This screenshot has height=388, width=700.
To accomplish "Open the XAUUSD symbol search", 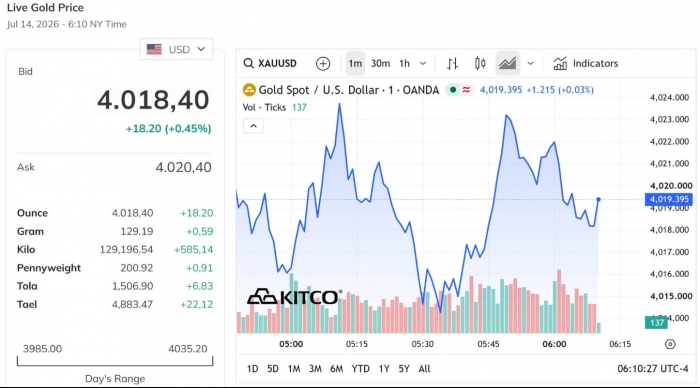I will tap(270, 63).
